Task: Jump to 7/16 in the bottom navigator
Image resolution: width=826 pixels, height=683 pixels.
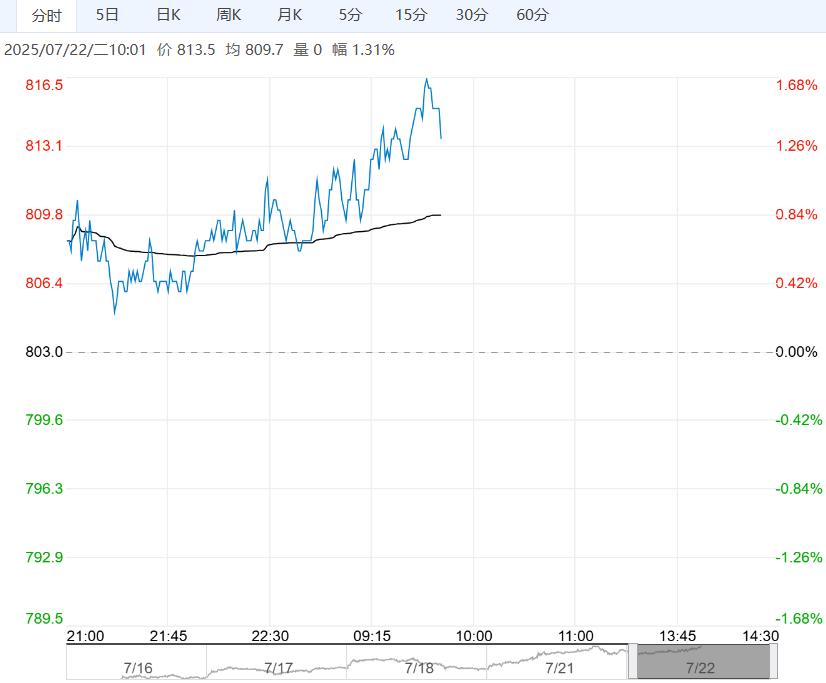Action: coord(137,667)
